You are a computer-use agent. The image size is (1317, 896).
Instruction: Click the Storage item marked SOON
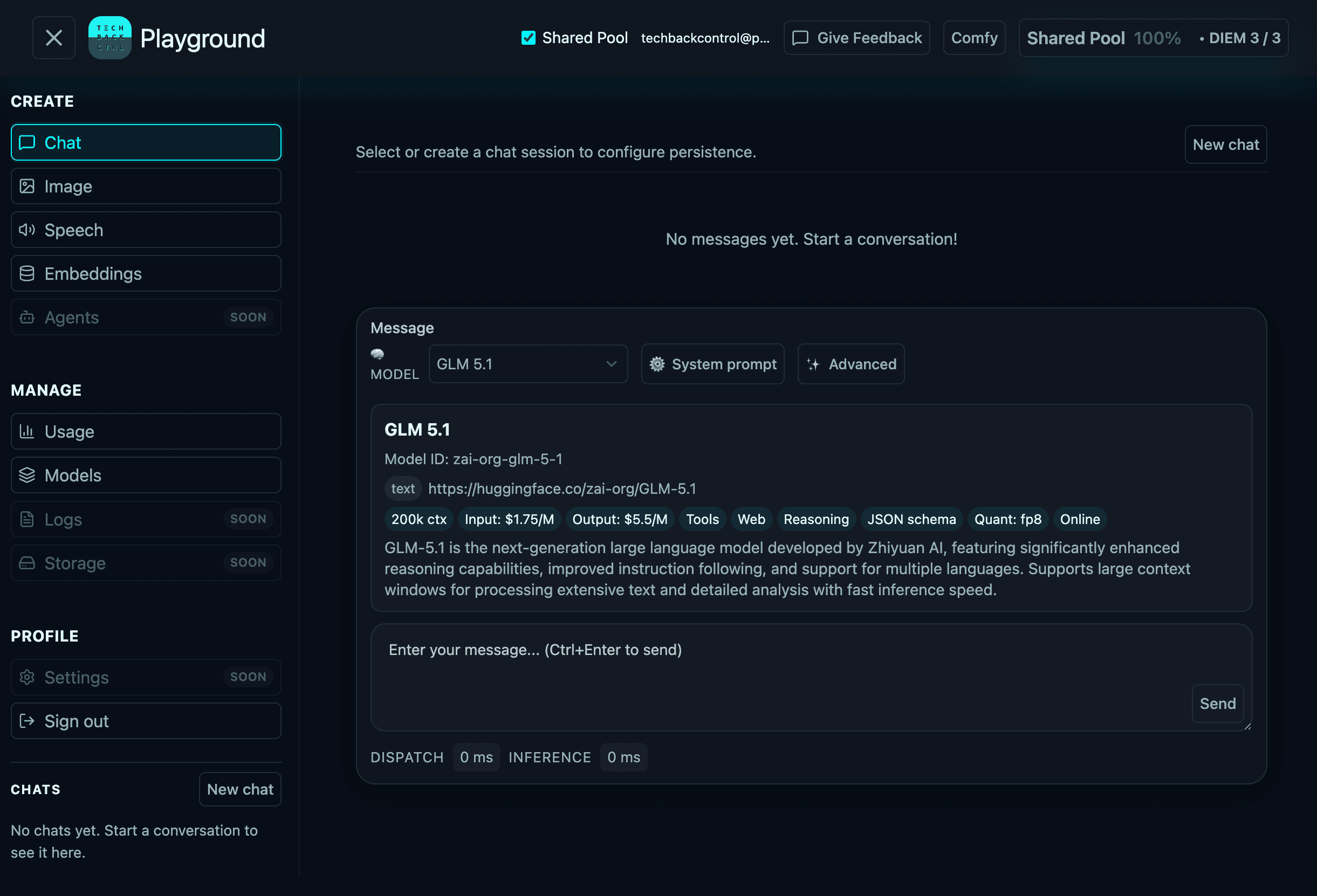[x=146, y=563]
